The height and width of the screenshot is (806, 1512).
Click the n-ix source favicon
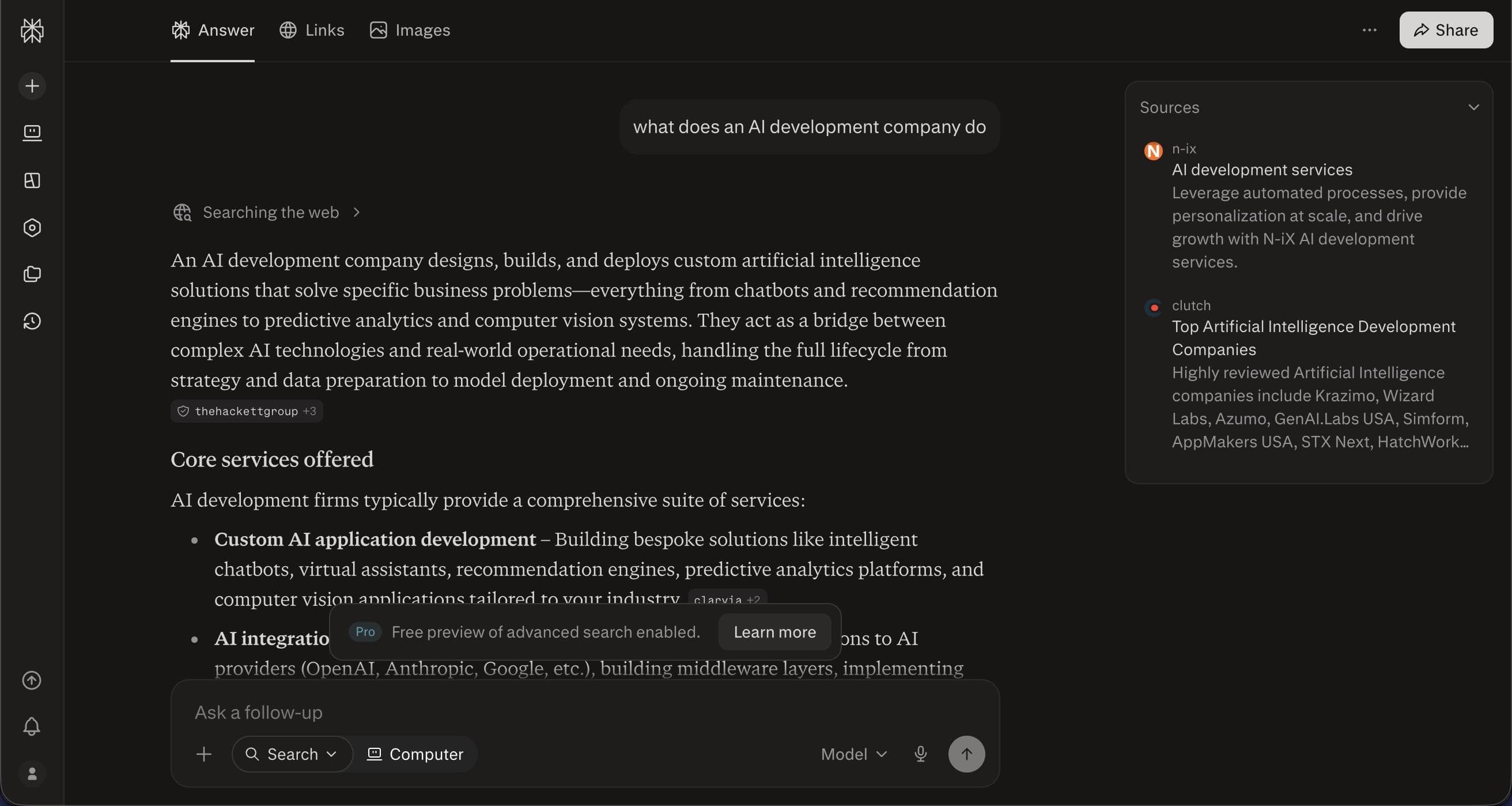point(1154,151)
